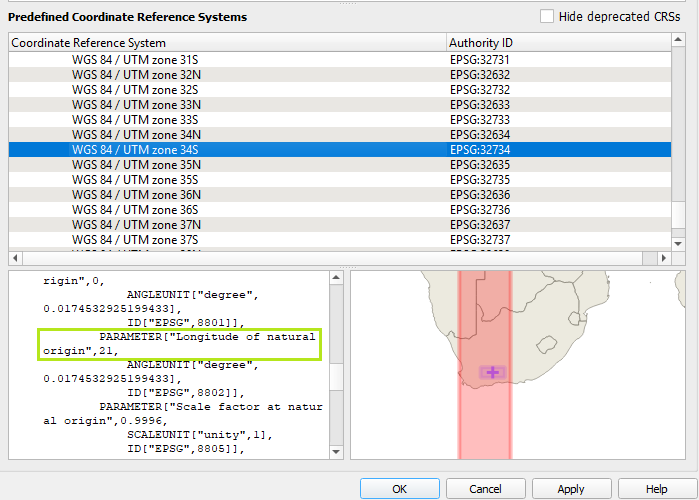699x500 pixels.
Task: Click the WKT text panel scroll down arrow
Action: click(336, 452)
